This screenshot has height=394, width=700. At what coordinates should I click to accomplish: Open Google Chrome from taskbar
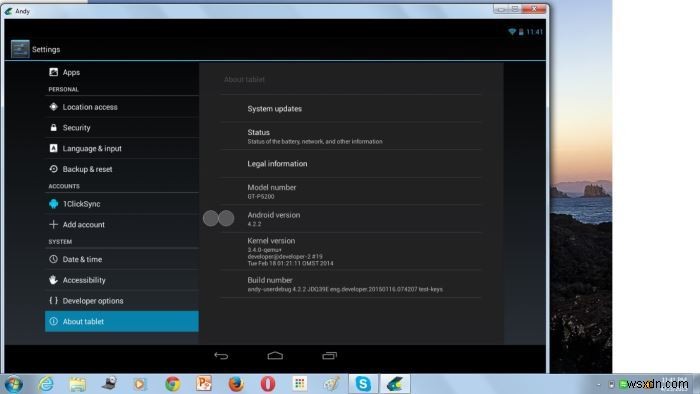pos(173,384)
